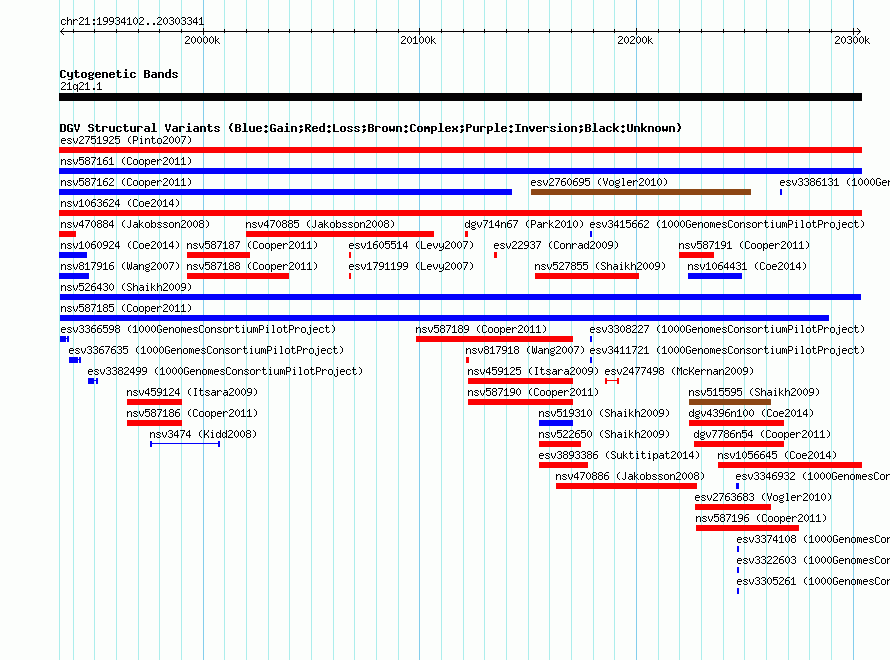Click the esv2751925 (Pinto2007) loss bar
The height and width of the screenshot is (660, 890).
460,150
